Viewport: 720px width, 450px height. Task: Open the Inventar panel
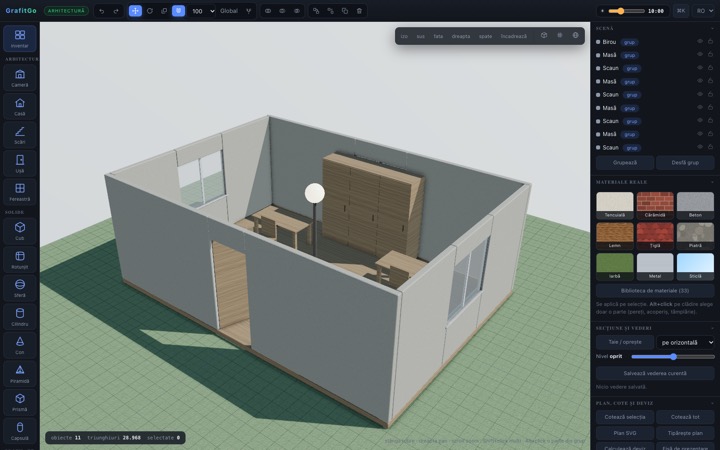[20, 39]
